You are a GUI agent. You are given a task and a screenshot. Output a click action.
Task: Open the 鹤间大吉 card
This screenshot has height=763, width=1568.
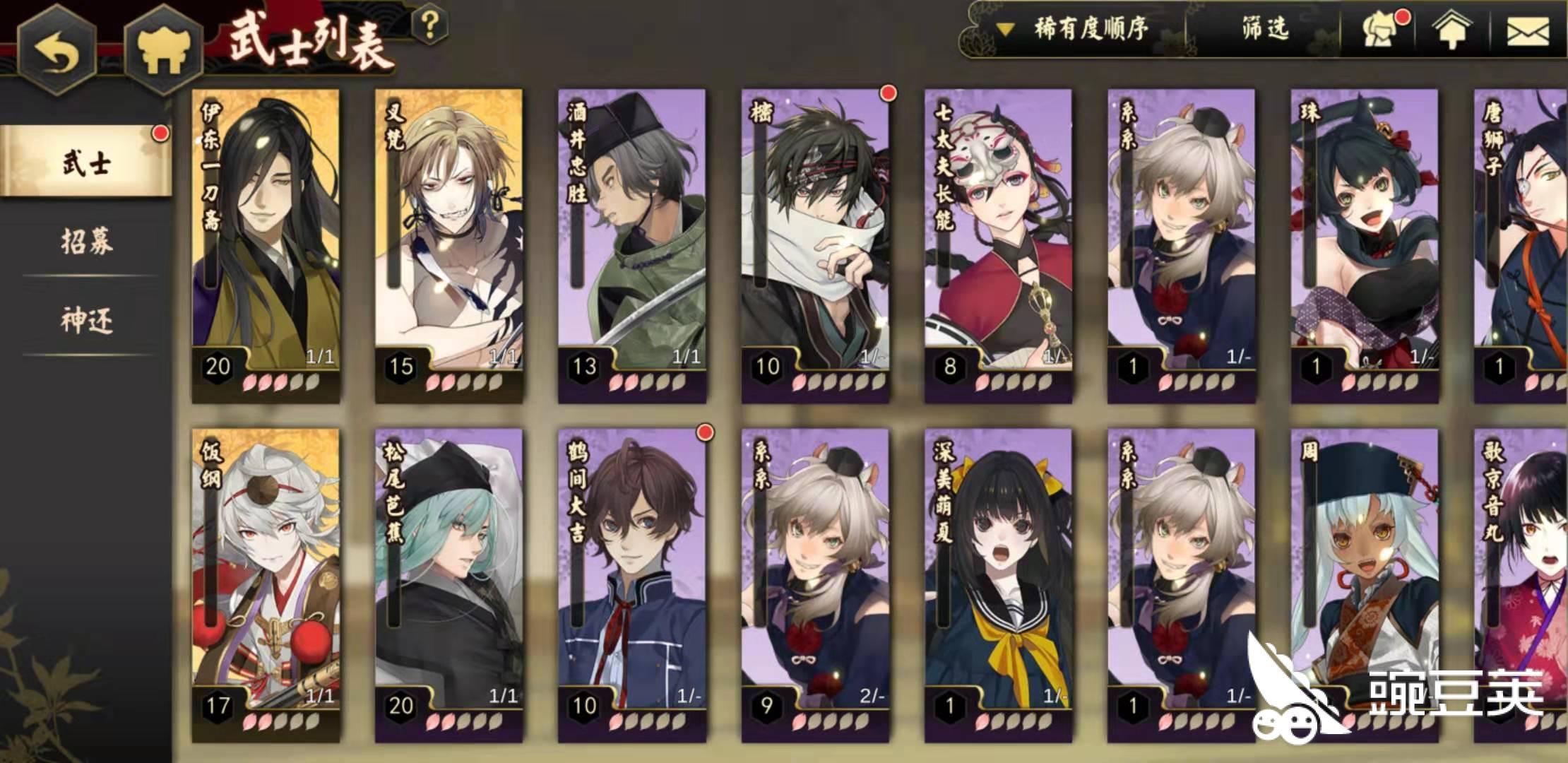coord(632,585)
